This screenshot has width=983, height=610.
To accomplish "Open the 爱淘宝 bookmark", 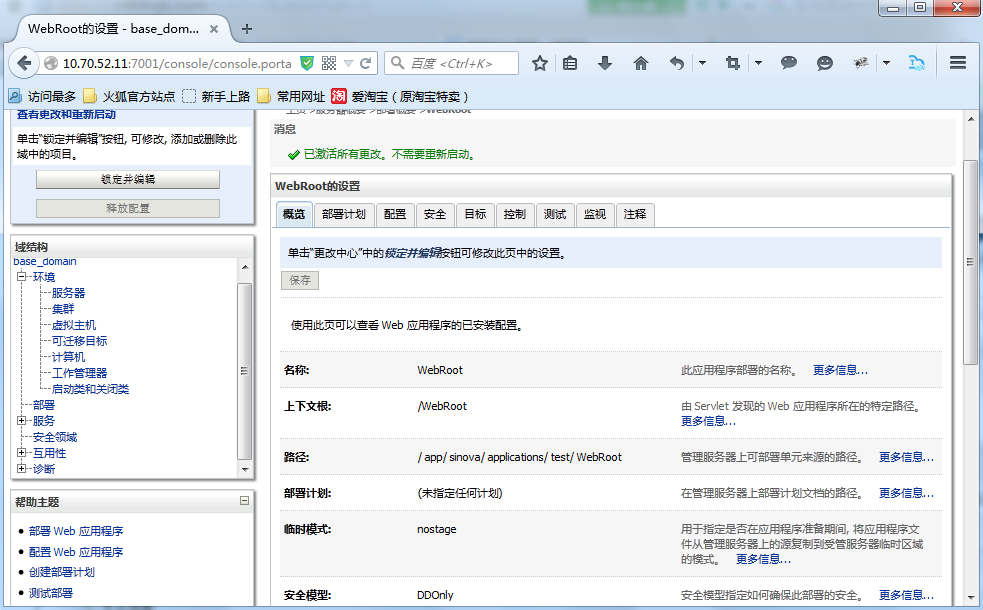I will tap(400, 97).
